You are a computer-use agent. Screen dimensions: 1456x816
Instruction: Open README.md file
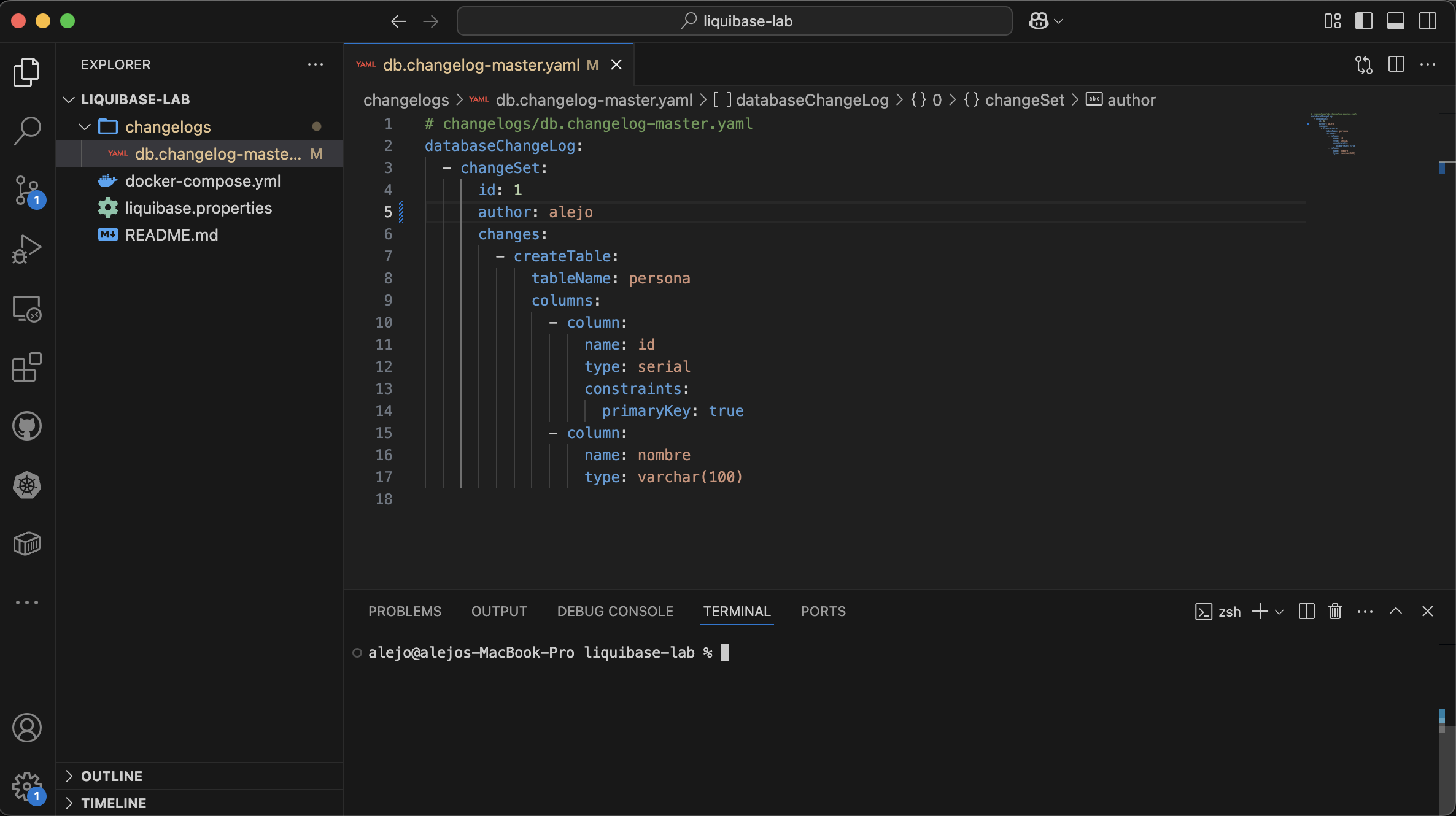click(199, 234)
